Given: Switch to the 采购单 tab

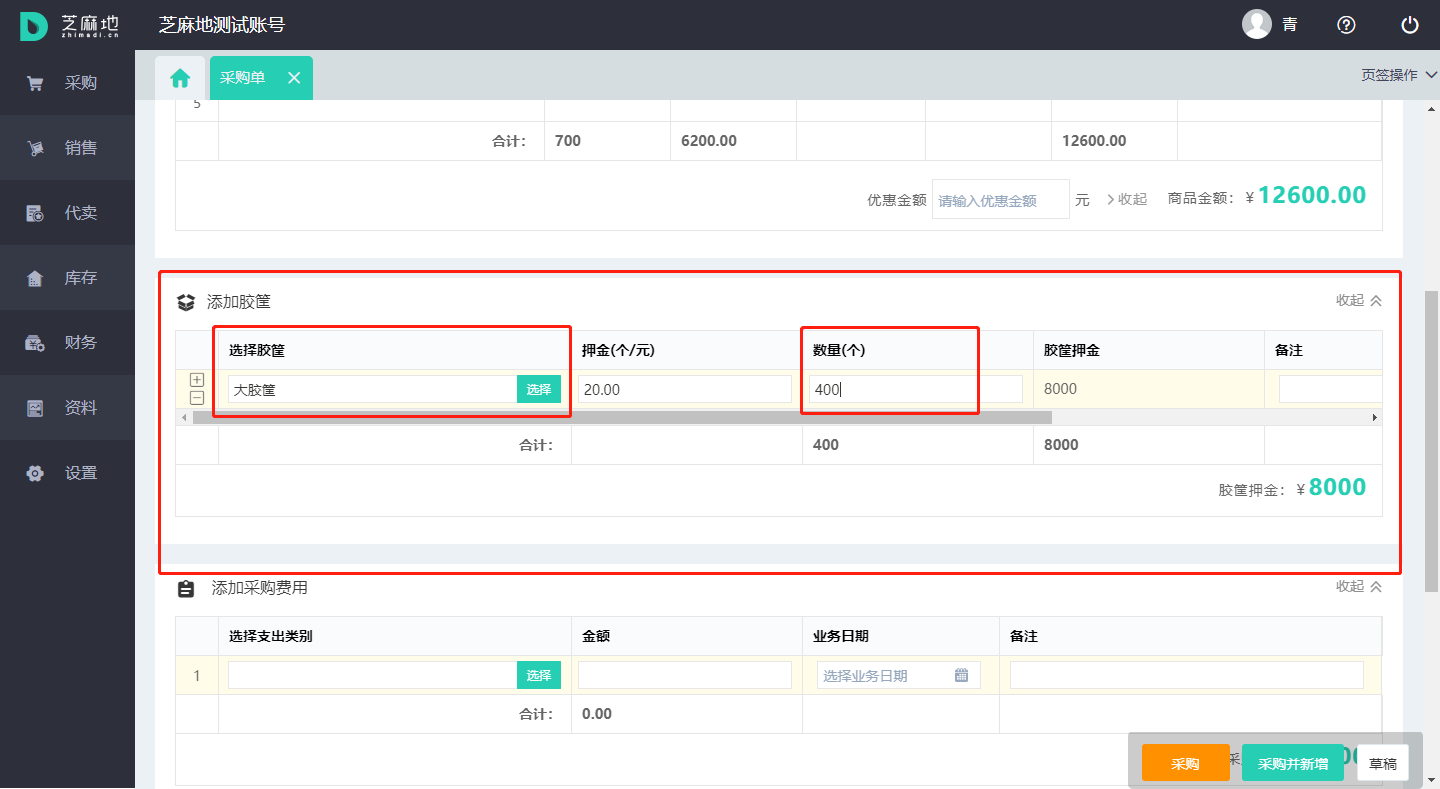Looking at the screenshot, I should click(243, 78).
